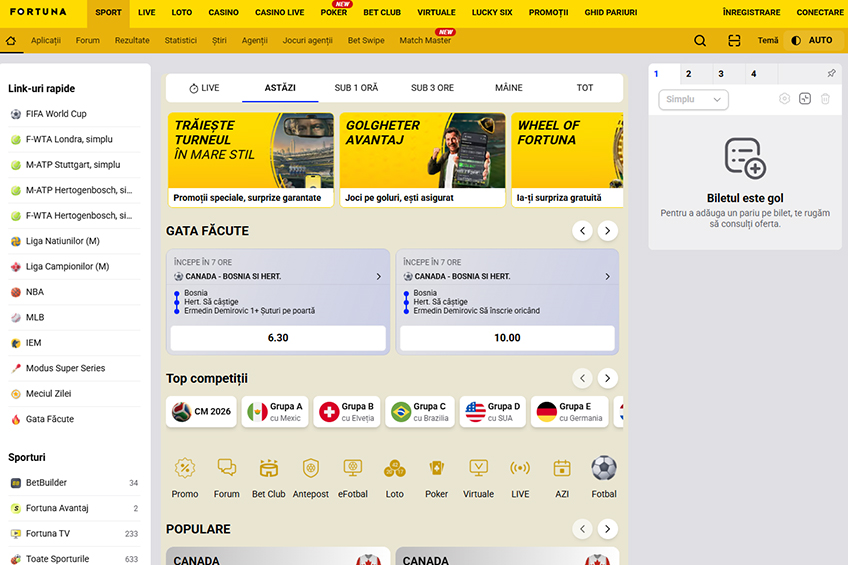Open BetBuilder in the Sporturi list

click(x=75, y=483)
